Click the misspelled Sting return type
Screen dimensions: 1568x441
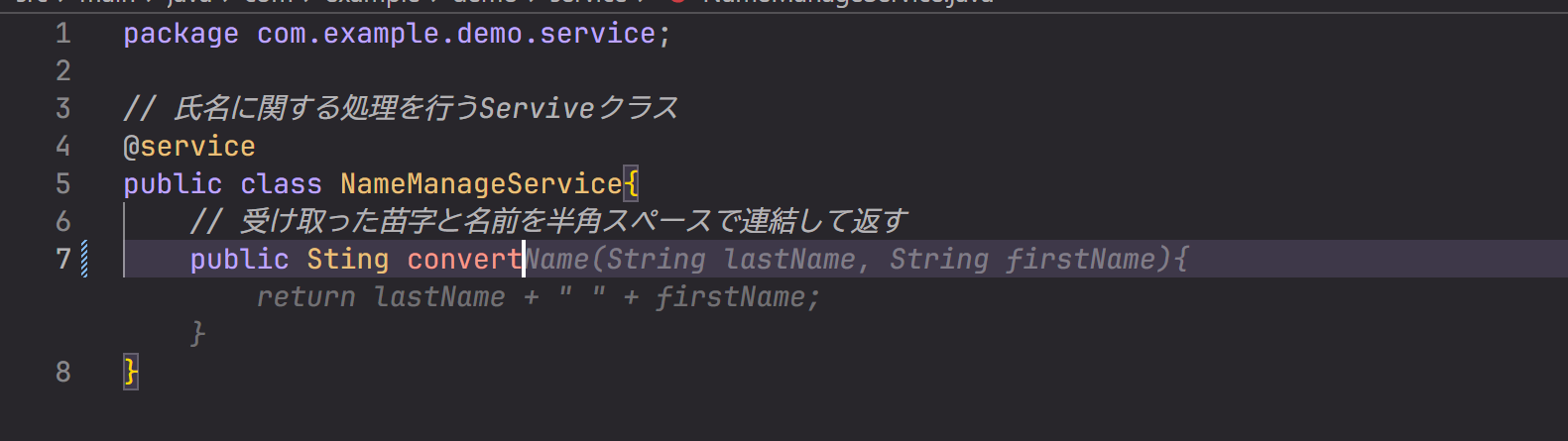pyautogui.click(x=347, y=260)
